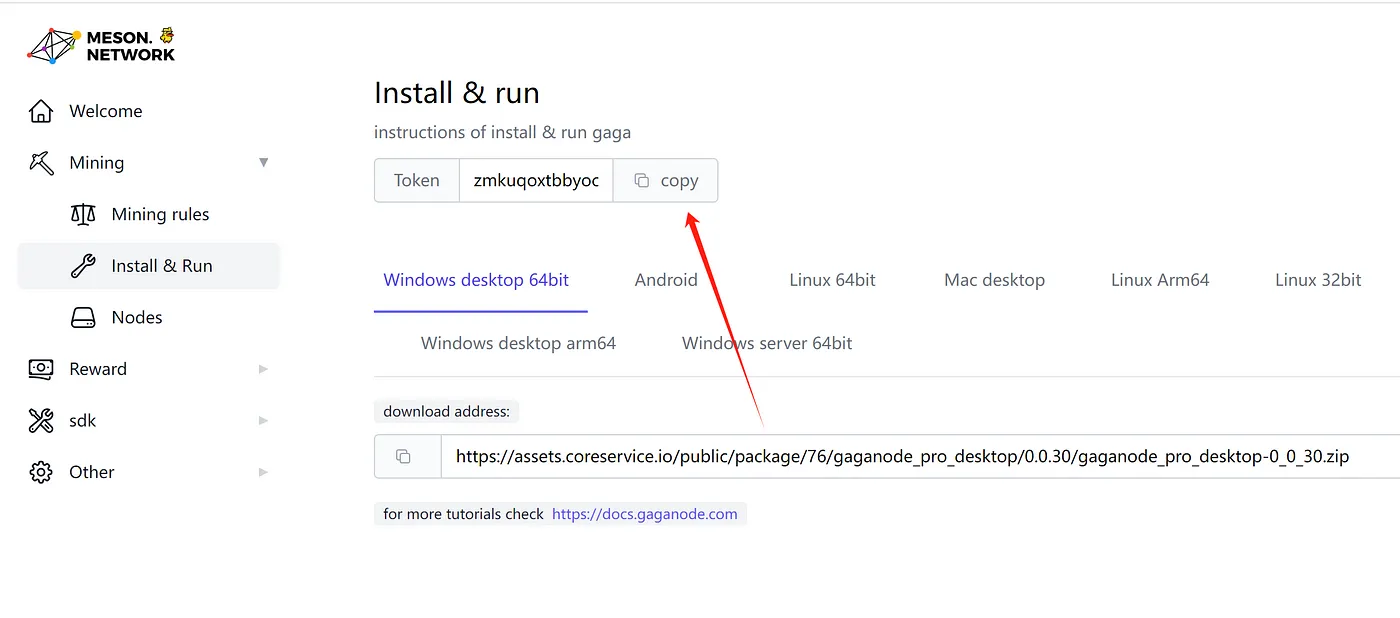This screenshot has width=1400, height=618.
Task: Switch to the Mac desktop tab
Action: click(x=994, y=280)
